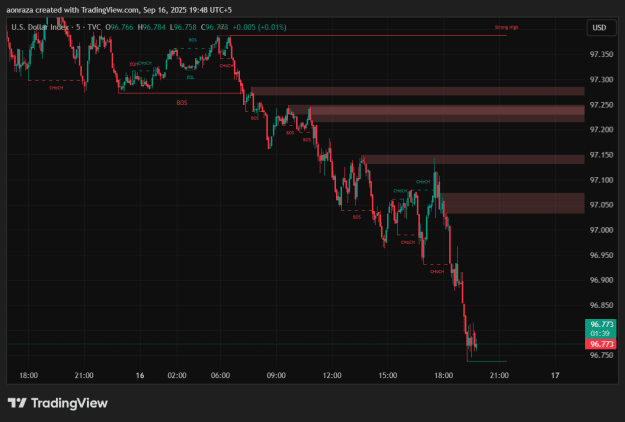Click the 01:39 bar countdown timer
The width and height of the screenshot is (625, 422).
[x=600, y=334]
